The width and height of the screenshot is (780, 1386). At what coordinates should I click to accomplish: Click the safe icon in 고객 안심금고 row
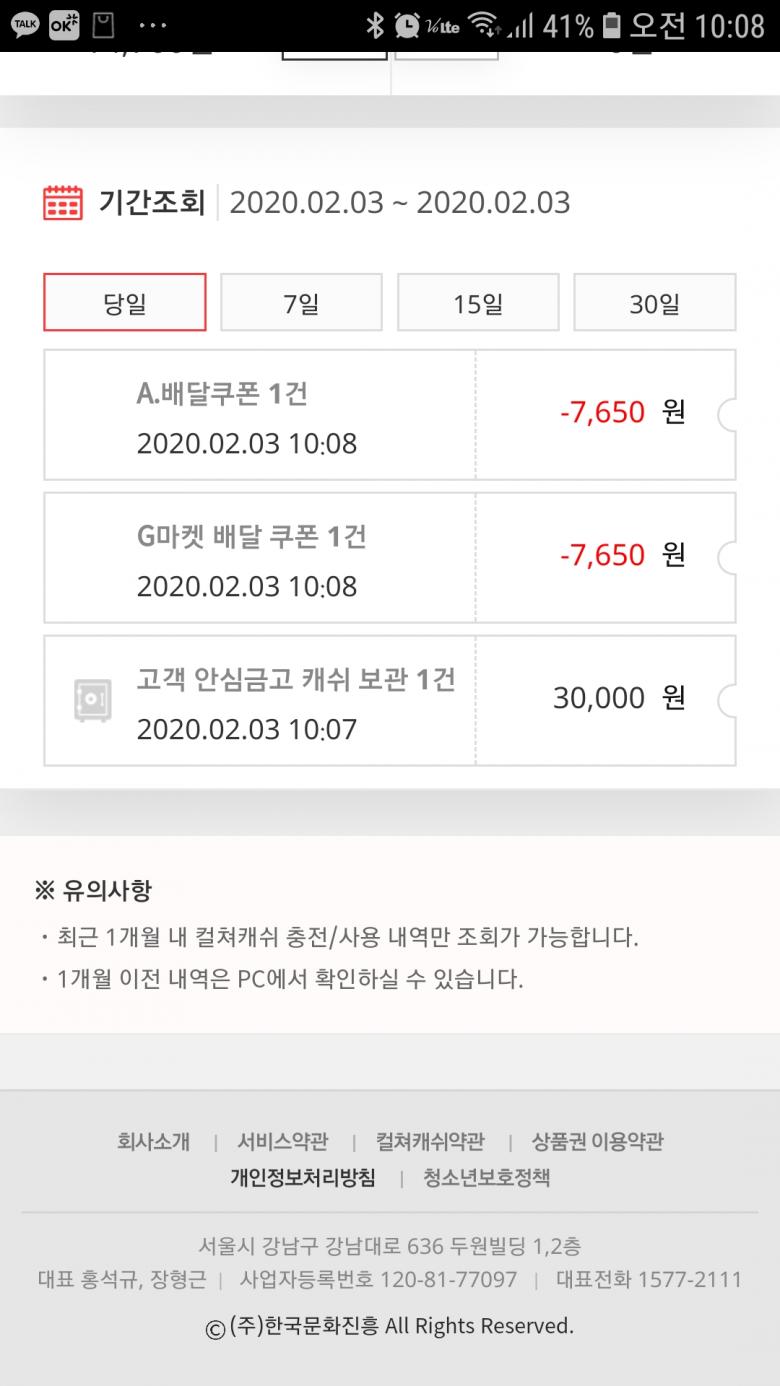[93, 700]
